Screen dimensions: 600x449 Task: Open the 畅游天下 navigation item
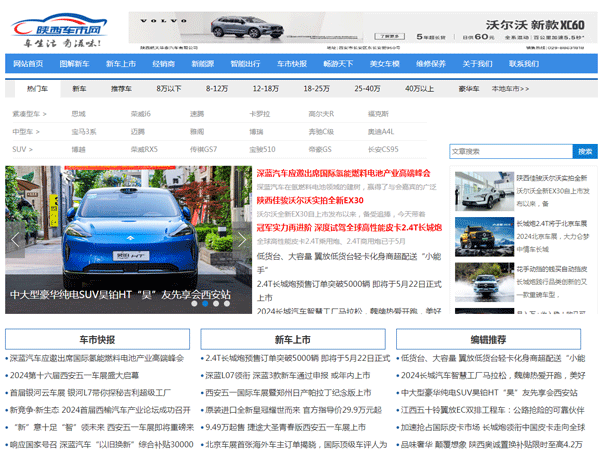click(338, 64)
